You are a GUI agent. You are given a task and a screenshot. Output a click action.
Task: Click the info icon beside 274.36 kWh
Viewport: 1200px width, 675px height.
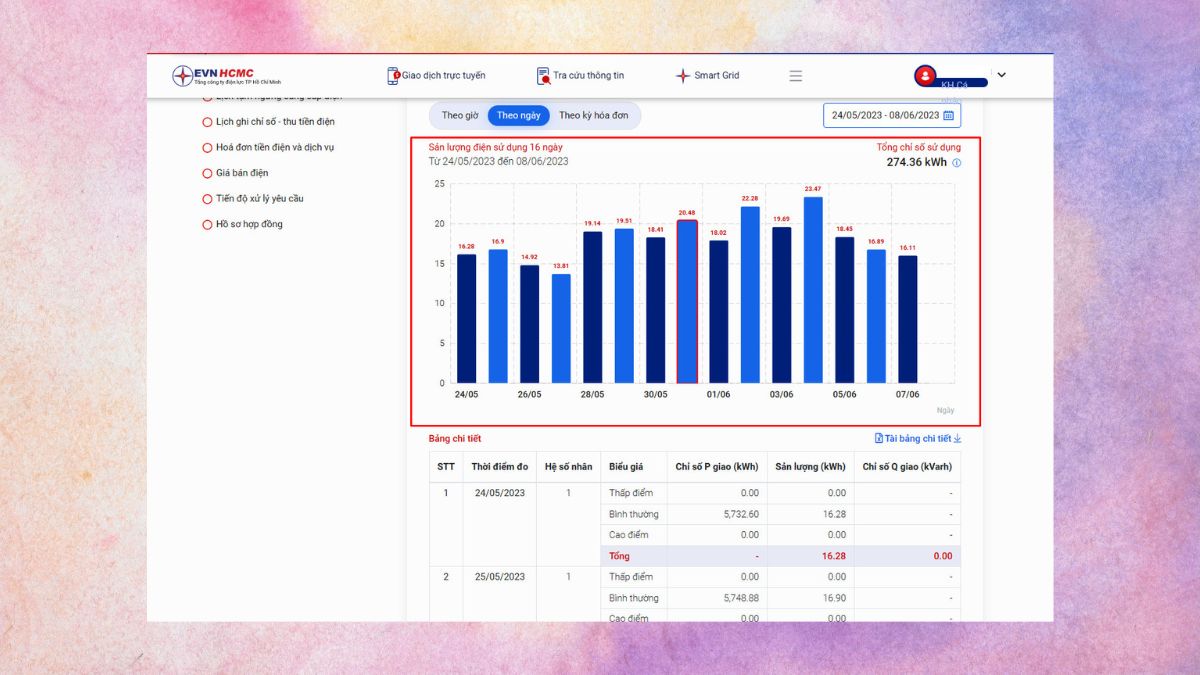pyautogui.click(x=956, y=162)
